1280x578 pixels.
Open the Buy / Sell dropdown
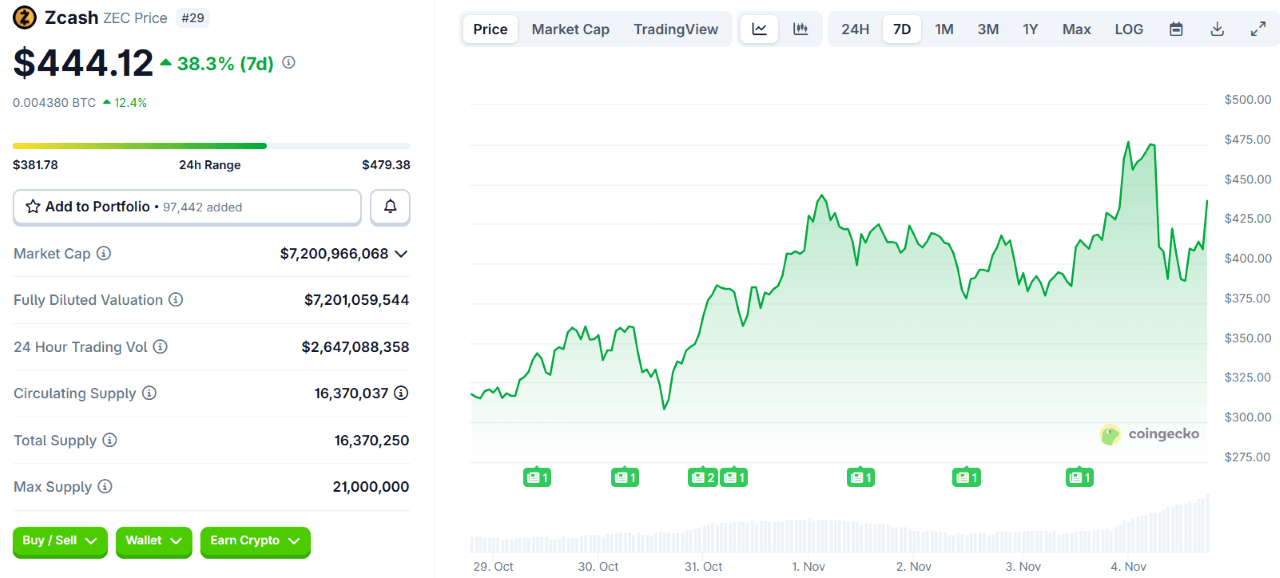[59, 542]
